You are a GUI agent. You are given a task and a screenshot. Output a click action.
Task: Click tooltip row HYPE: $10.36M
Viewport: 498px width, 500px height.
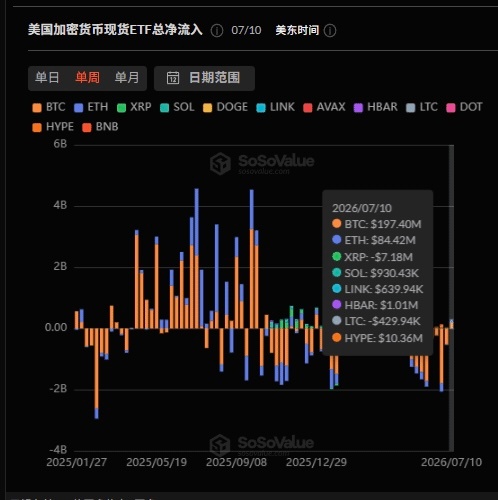[x=377, y=338]
